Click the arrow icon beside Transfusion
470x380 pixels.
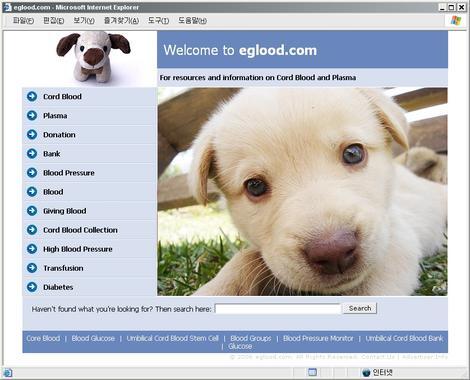(x=32, y=268)
